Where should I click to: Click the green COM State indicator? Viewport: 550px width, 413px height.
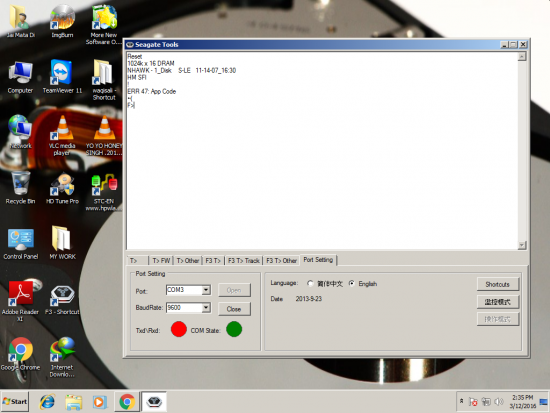click(234, 329)
